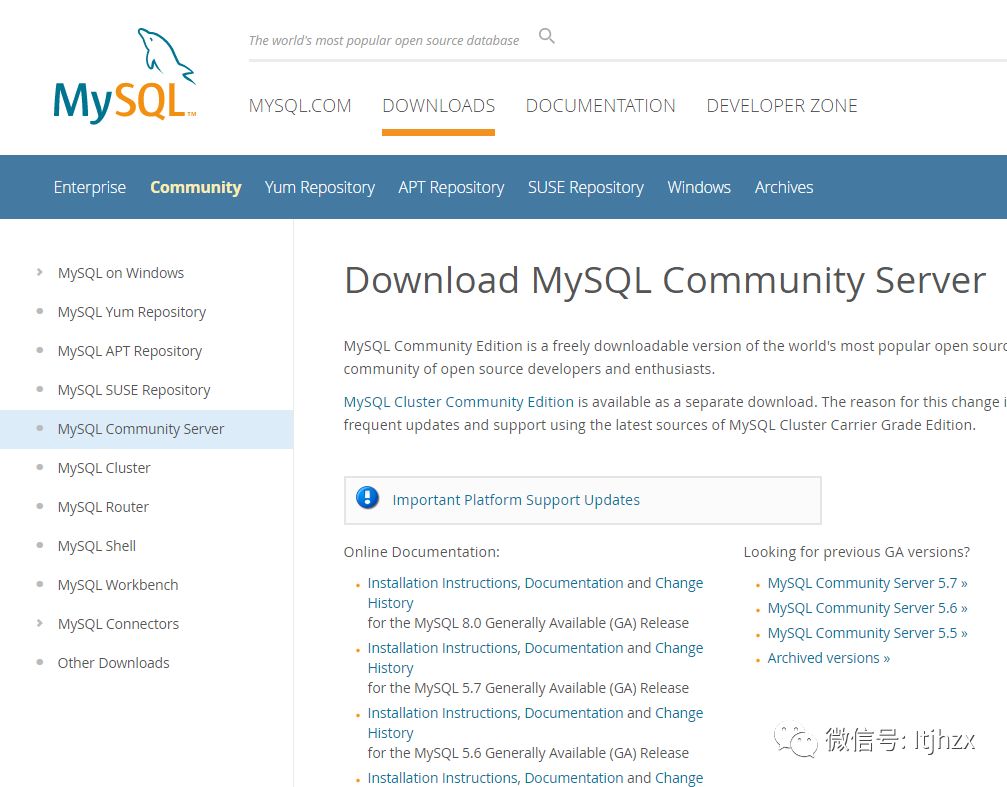Open MySQL on Windows sidebar item
Viewport: 1007px width, 787px height.
point(121,273)
